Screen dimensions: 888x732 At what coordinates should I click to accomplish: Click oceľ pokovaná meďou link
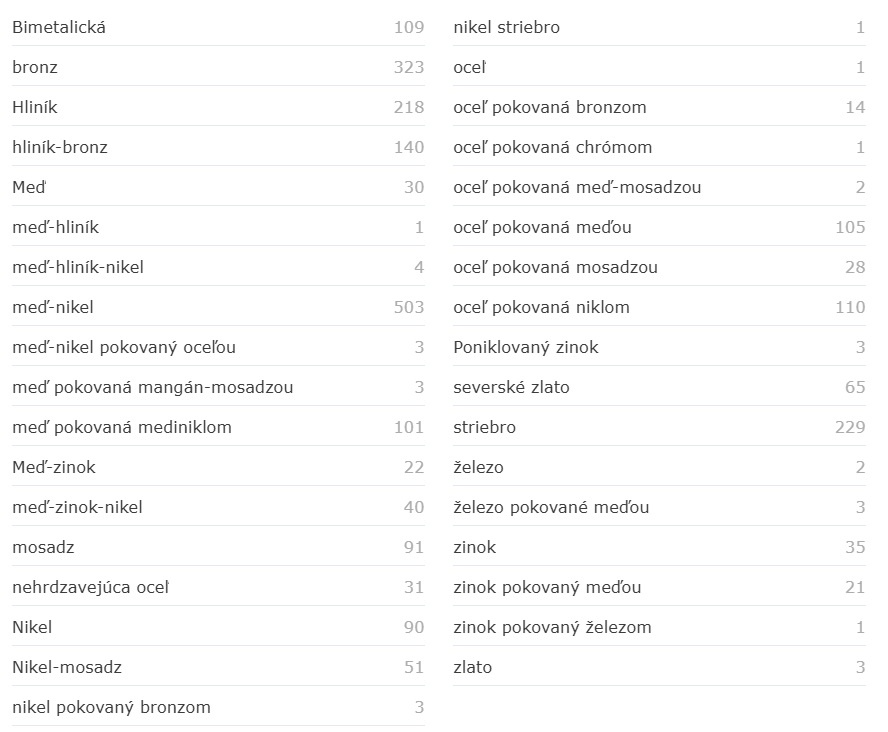click(542, 227)
